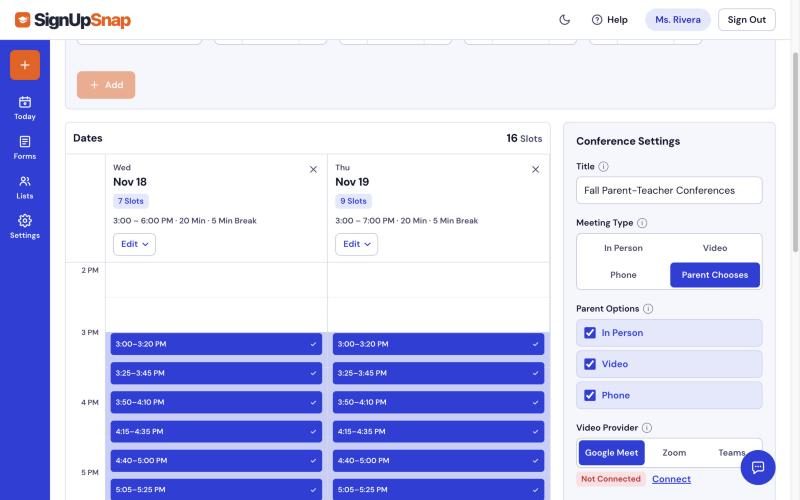
Task: Click the Meeting Type info icon
Action: click(642, 223)
